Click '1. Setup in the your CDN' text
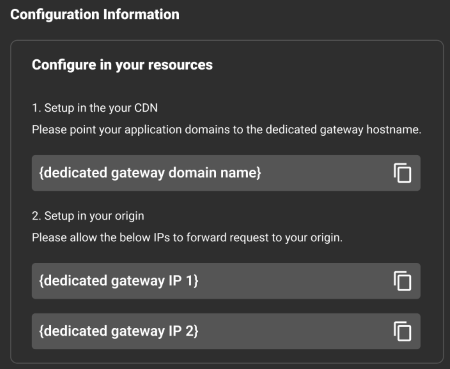 click(x=95, y=108)
